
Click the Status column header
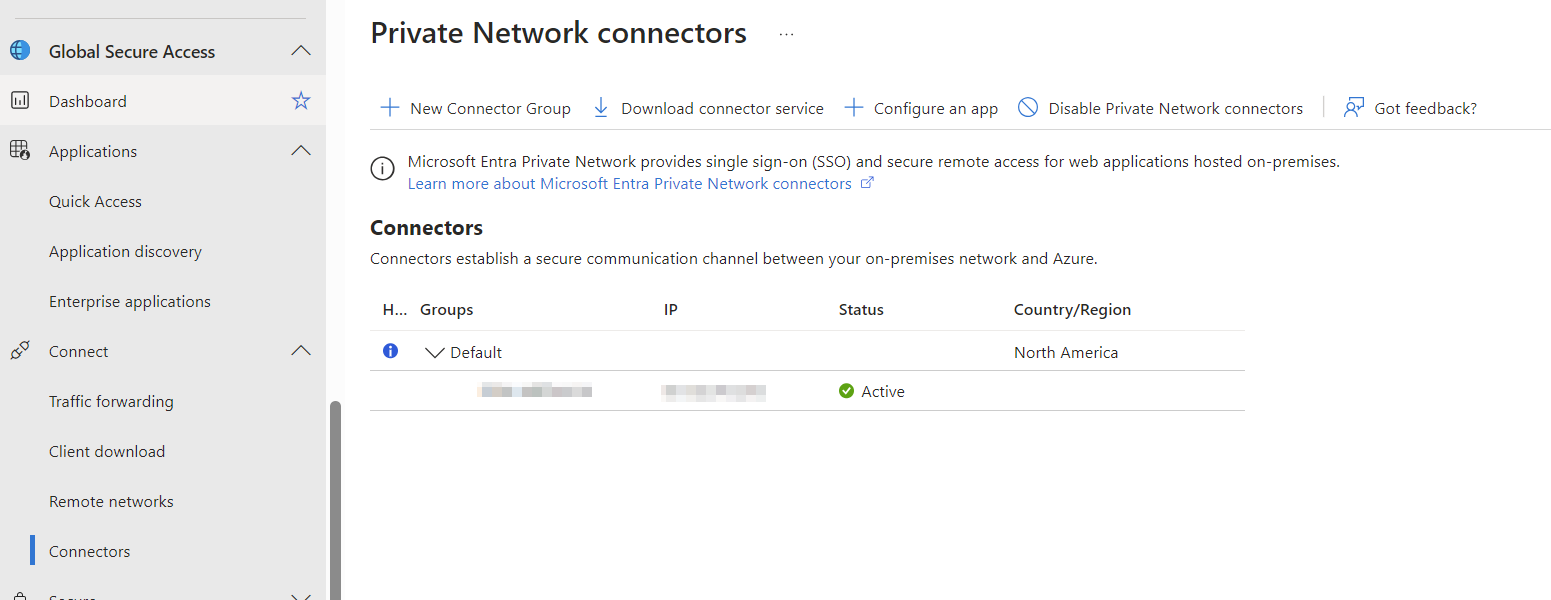[861, 310]
